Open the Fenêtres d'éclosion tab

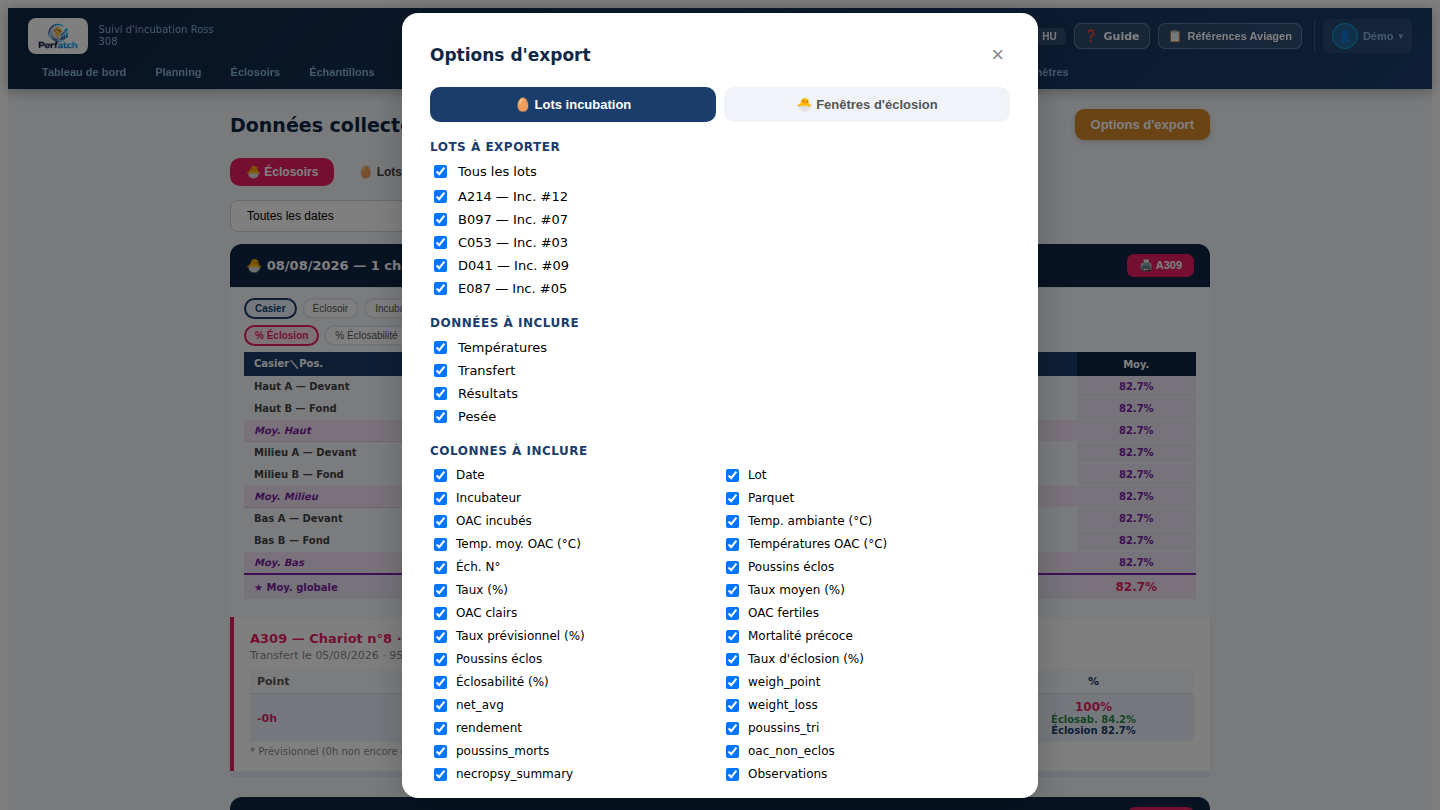click(x=867, y=104)
